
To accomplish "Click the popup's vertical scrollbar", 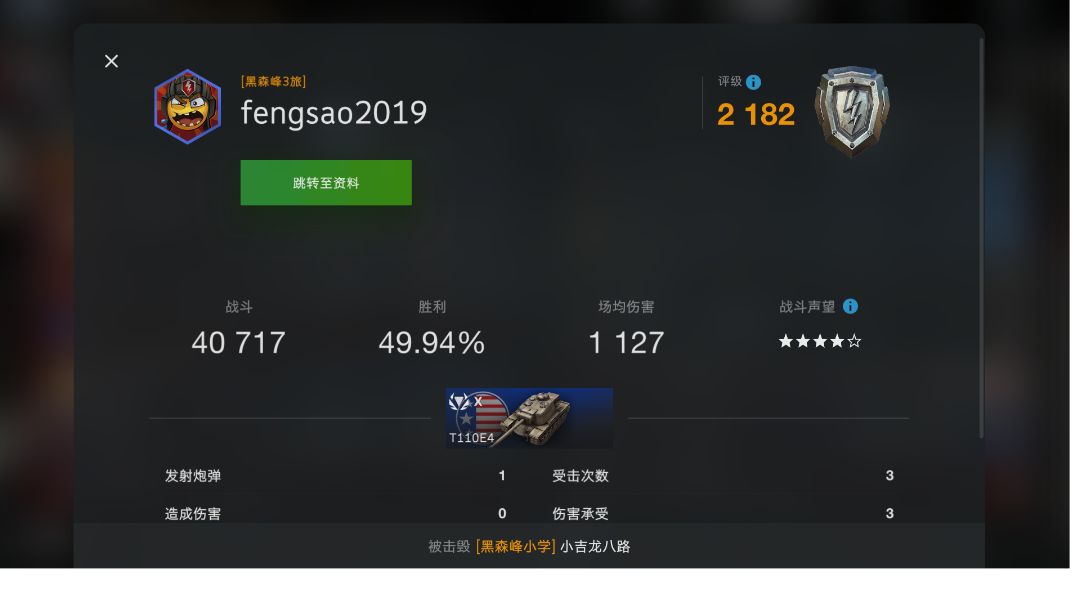I will coord(981,238).
